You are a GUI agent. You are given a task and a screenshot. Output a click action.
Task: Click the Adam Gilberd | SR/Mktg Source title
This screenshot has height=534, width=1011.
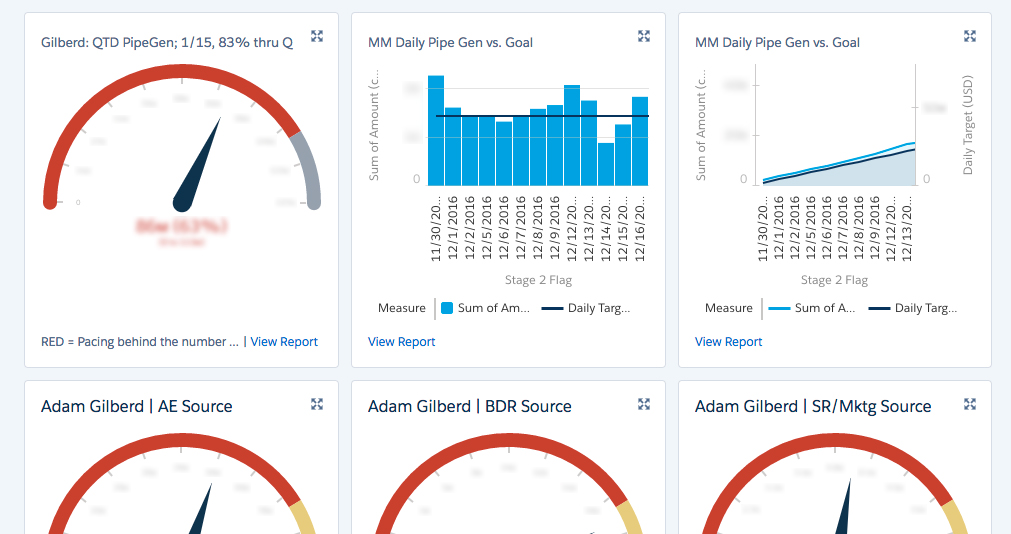[813, 406]
